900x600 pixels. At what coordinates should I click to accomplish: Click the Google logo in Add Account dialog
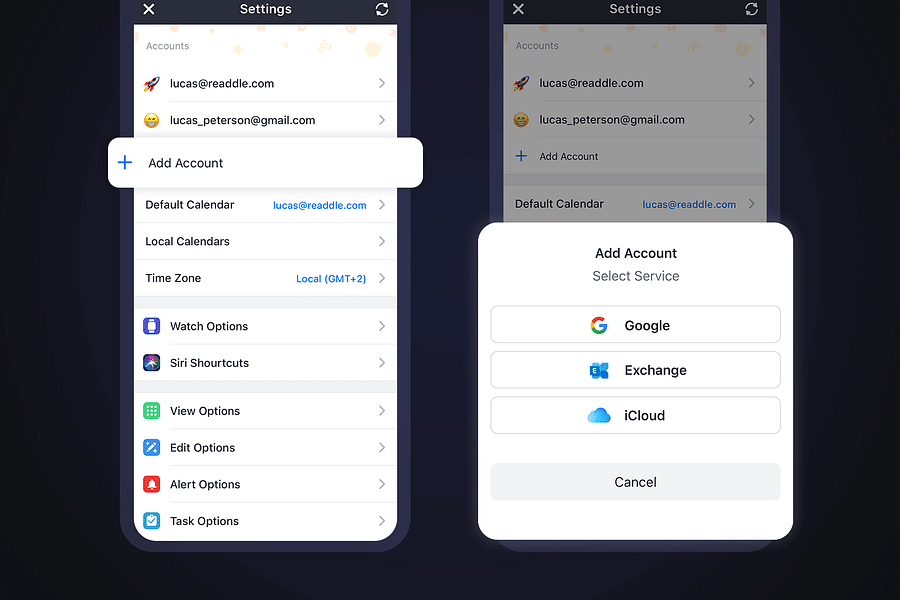pos(598,325)
